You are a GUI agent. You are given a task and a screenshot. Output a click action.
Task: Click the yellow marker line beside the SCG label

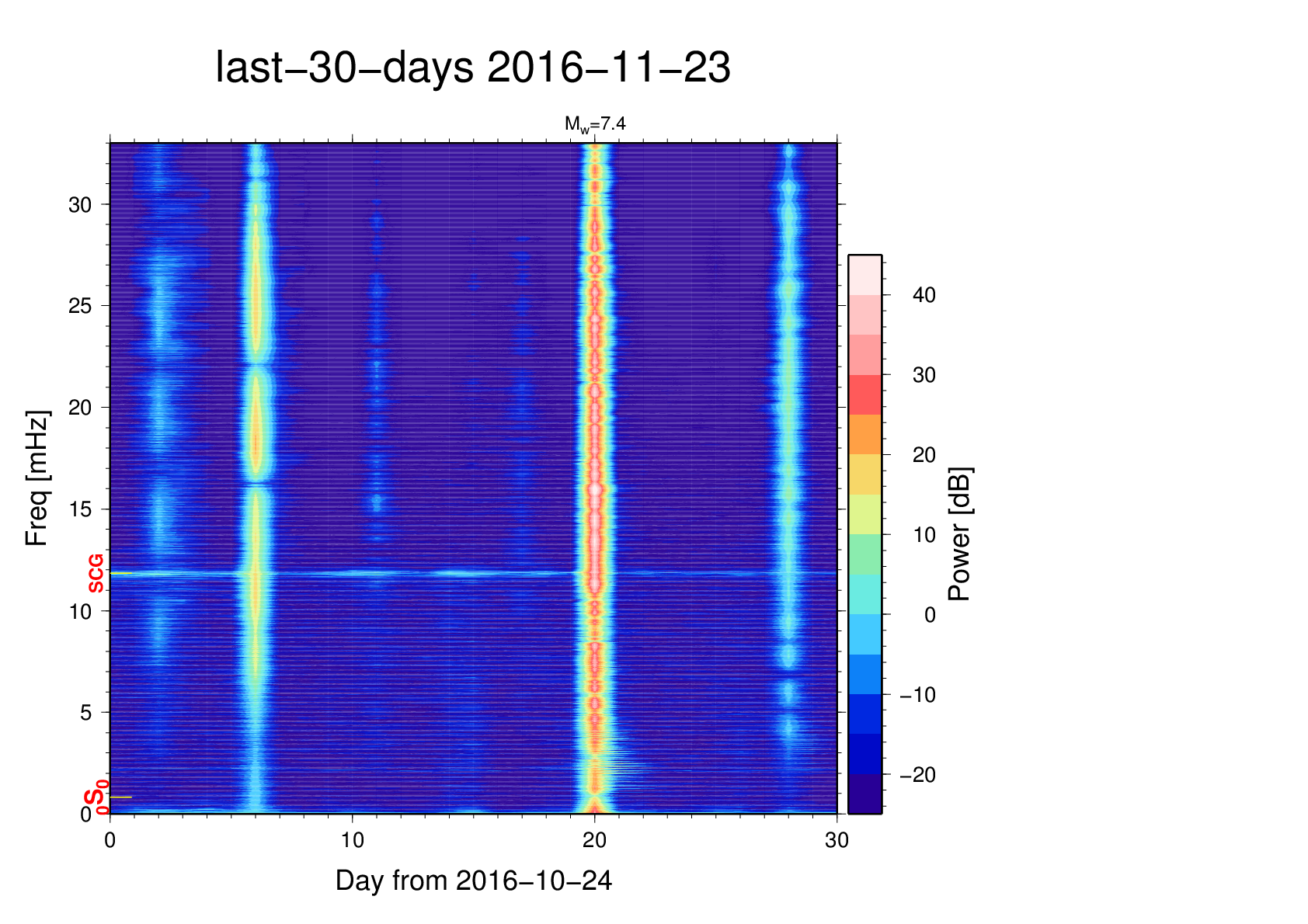click(x=121, y=574)
